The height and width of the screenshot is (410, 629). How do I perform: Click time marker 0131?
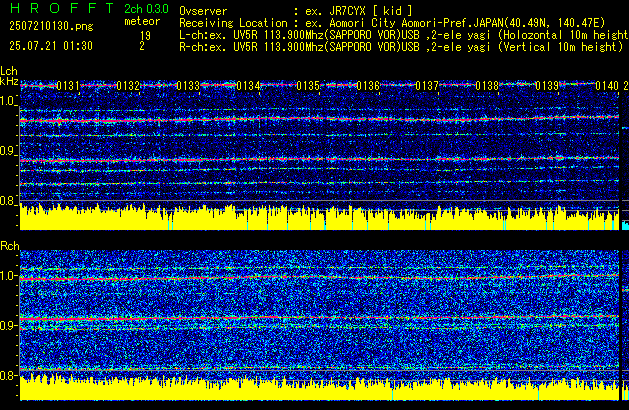68,85
